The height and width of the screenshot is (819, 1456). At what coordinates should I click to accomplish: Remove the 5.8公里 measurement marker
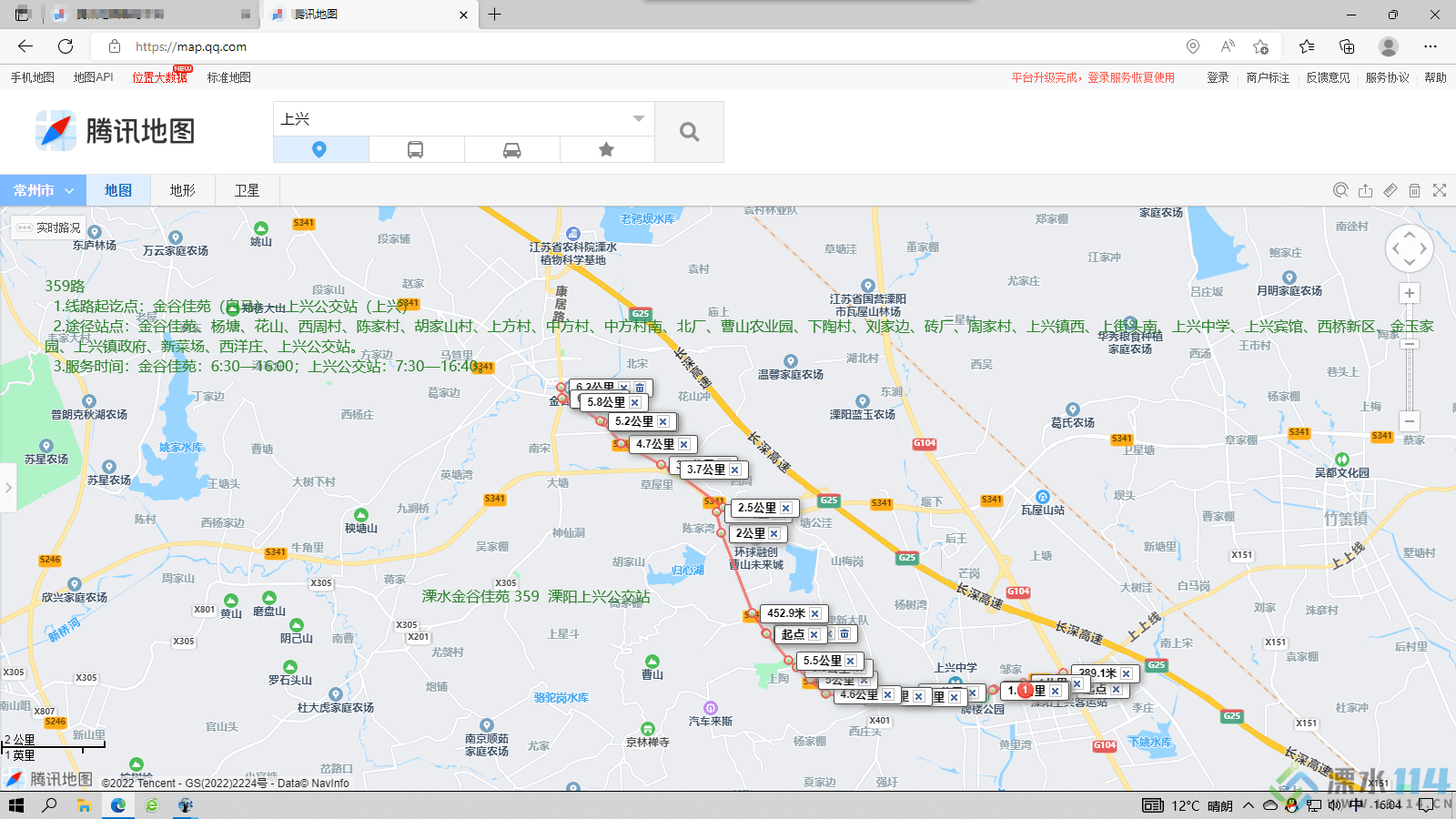coord(634,402)
